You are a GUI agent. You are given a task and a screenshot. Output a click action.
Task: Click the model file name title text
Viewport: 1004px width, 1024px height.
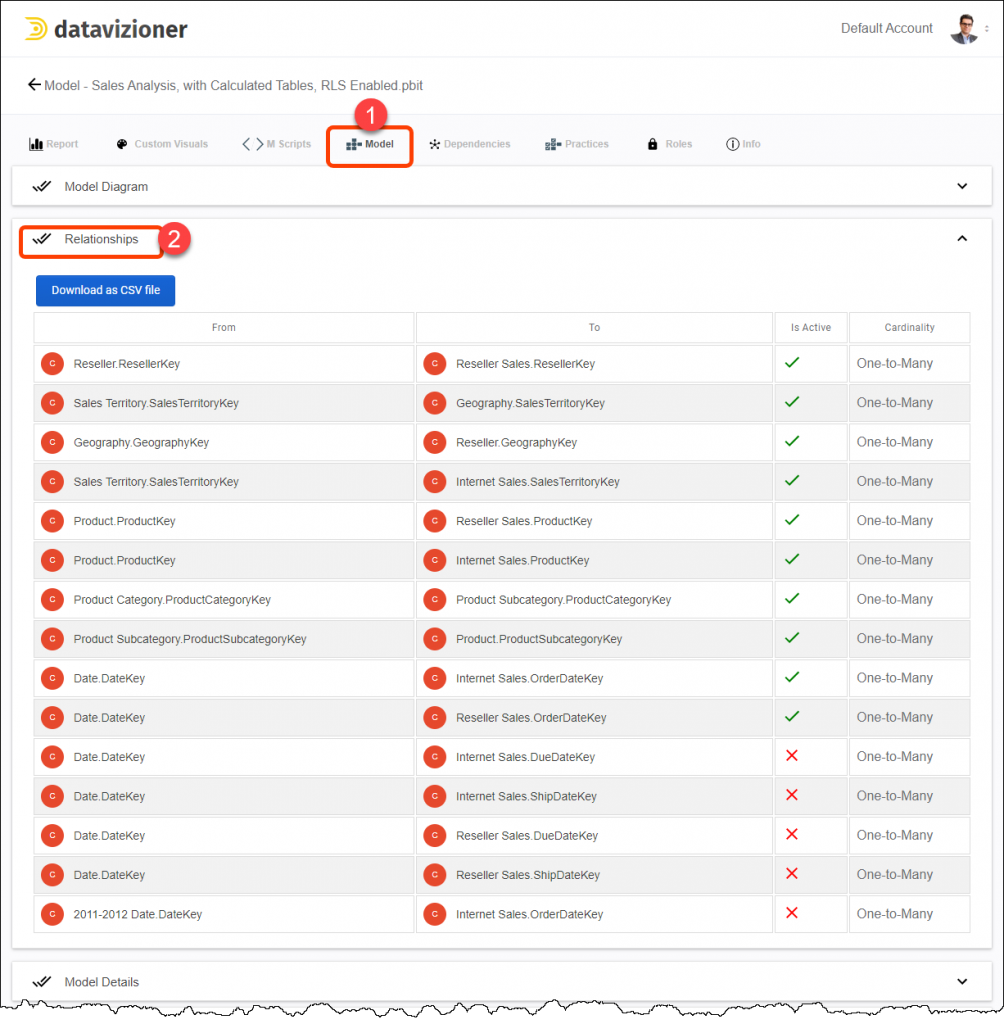point(233,86)
